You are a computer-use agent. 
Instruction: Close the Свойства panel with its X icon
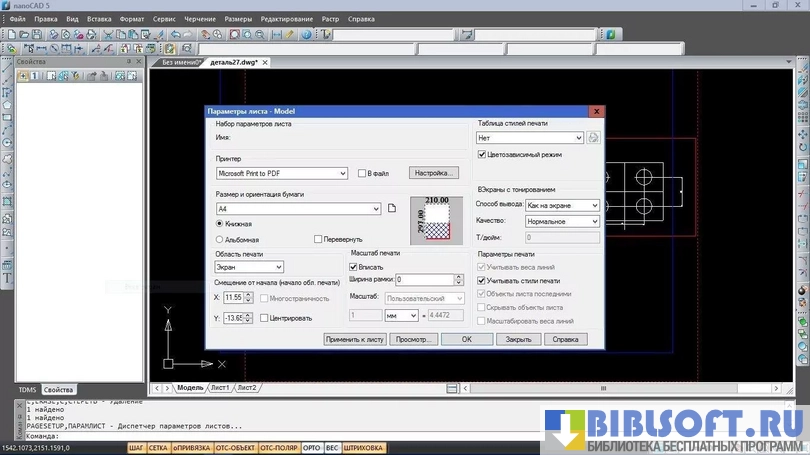coord(140,62)
